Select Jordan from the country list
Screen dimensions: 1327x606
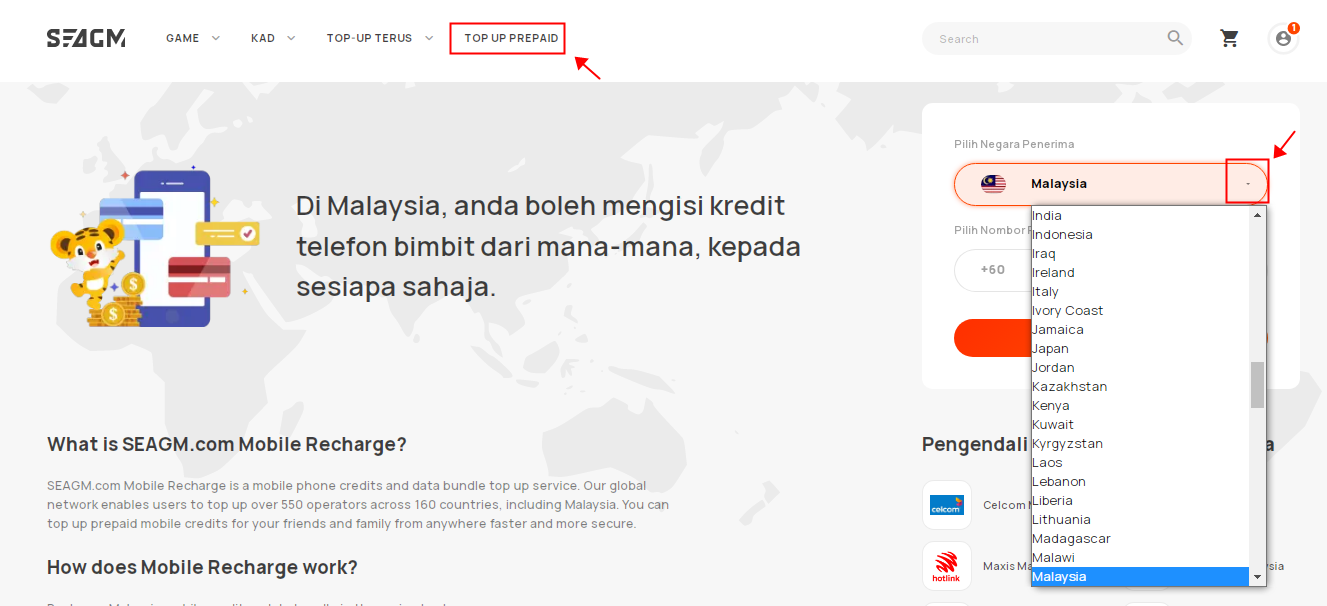pyautogui.click(x=1140, y=368)
